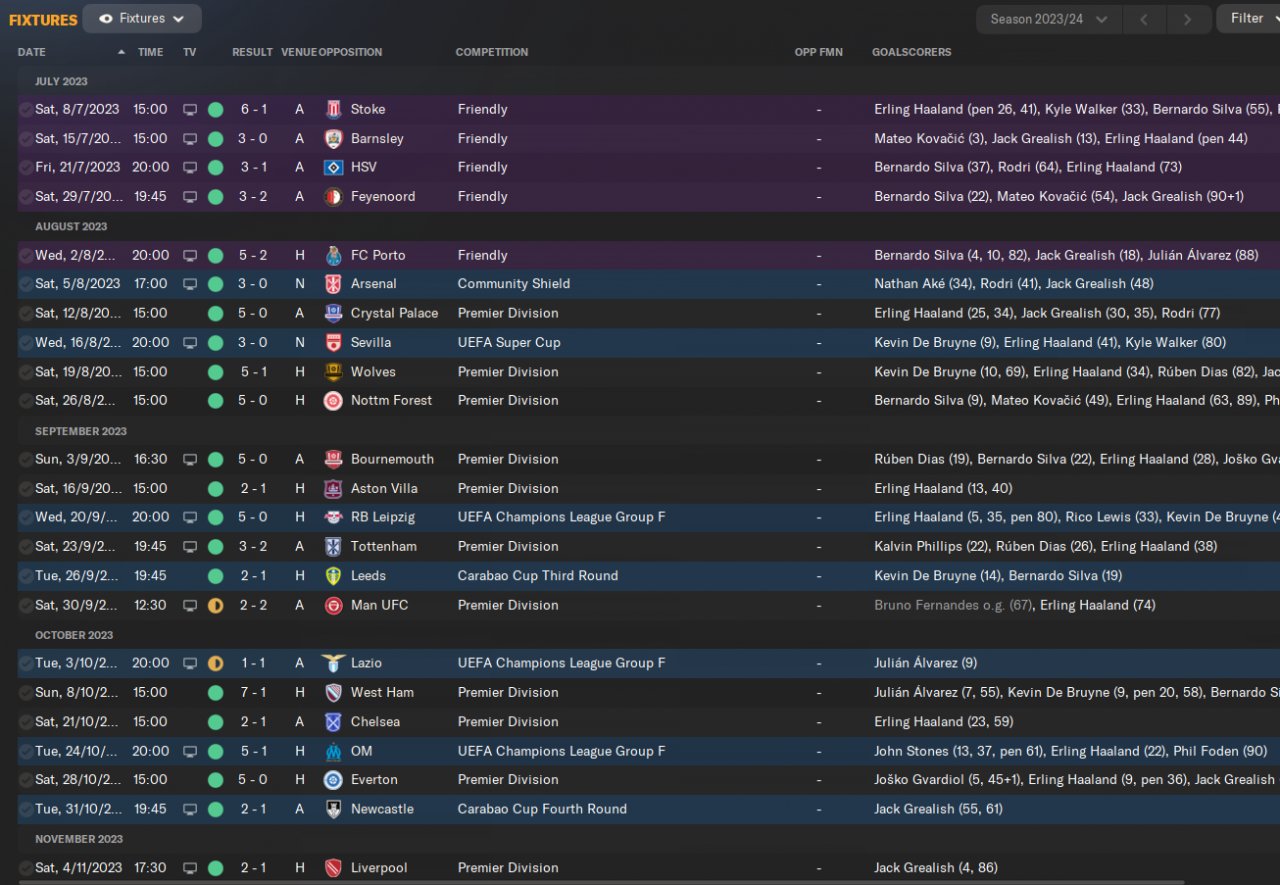Open the Filter dropdown
This screenshot has height=885, width=1280.
(x=1248, y=19)
